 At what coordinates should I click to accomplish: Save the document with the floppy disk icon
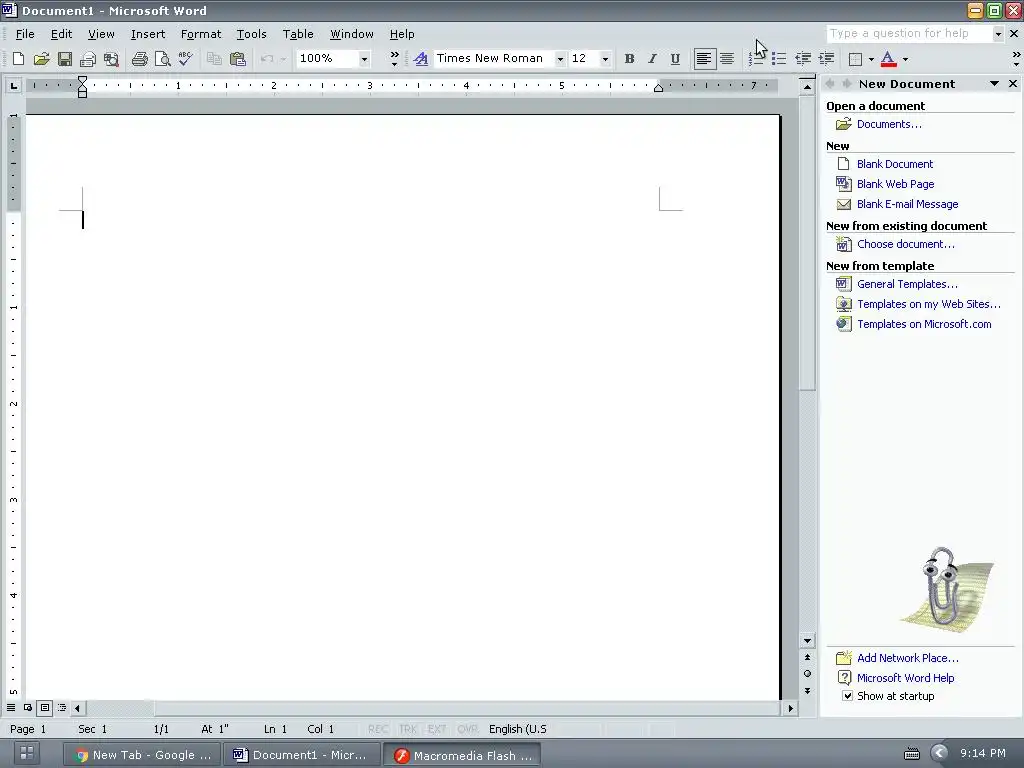[65, 59]
